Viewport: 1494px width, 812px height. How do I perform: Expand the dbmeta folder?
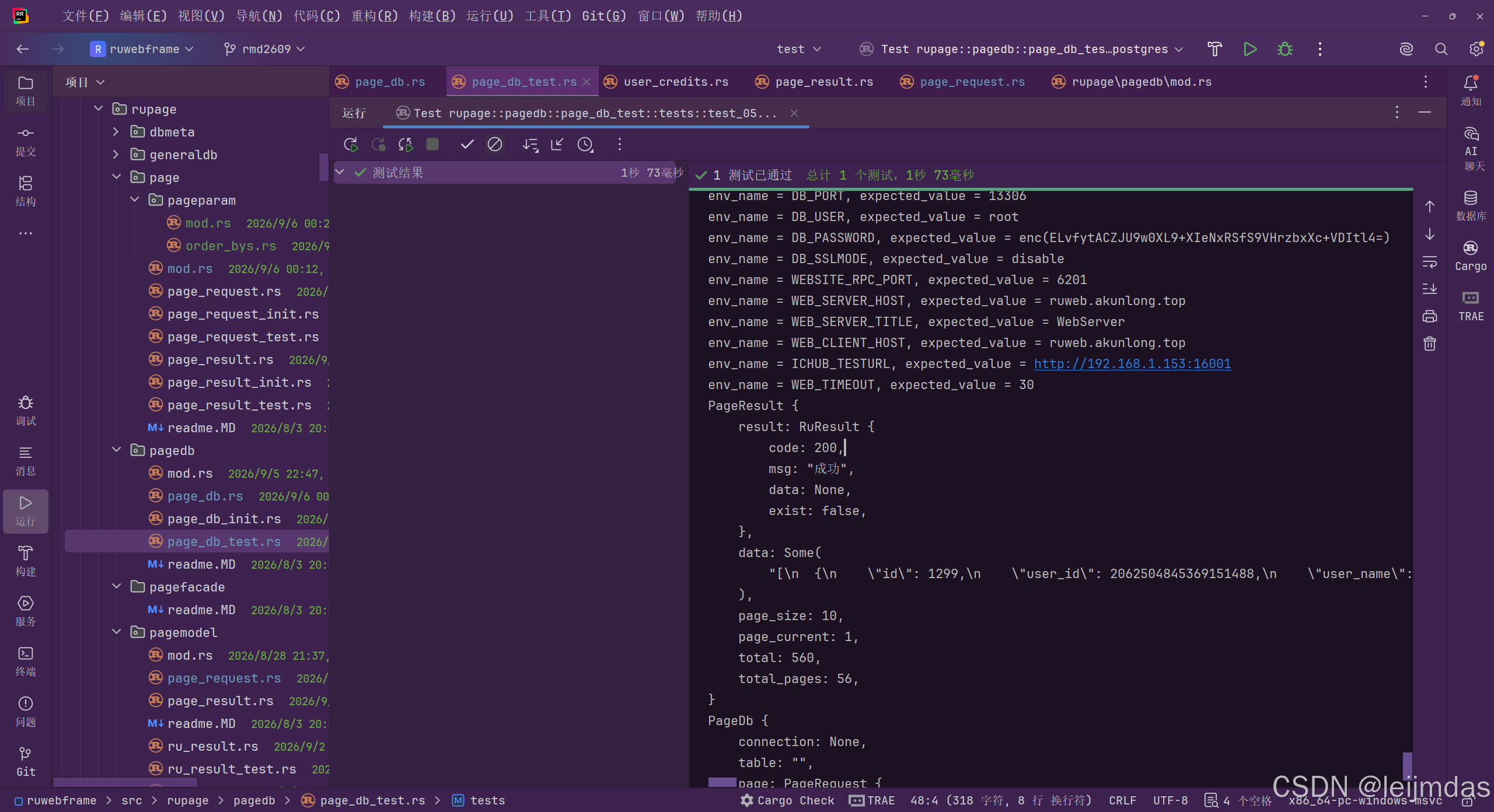coord(116,132)
